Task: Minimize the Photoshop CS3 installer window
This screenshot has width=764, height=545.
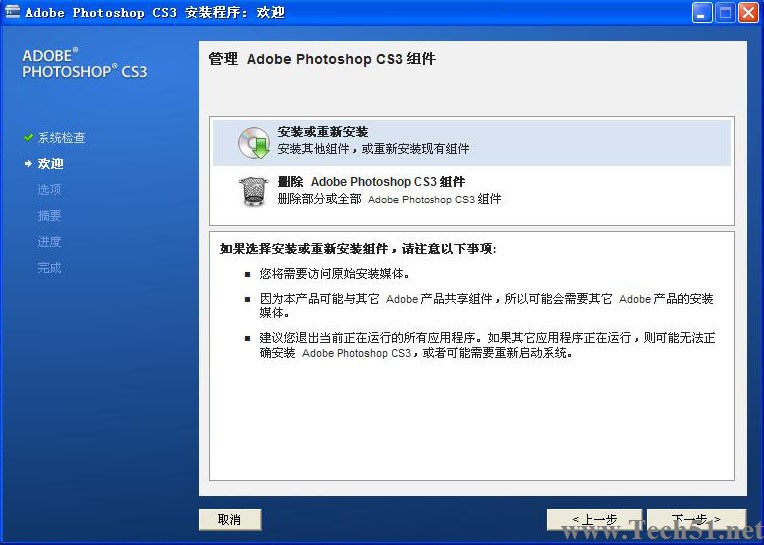Action: tap(702, 13)
